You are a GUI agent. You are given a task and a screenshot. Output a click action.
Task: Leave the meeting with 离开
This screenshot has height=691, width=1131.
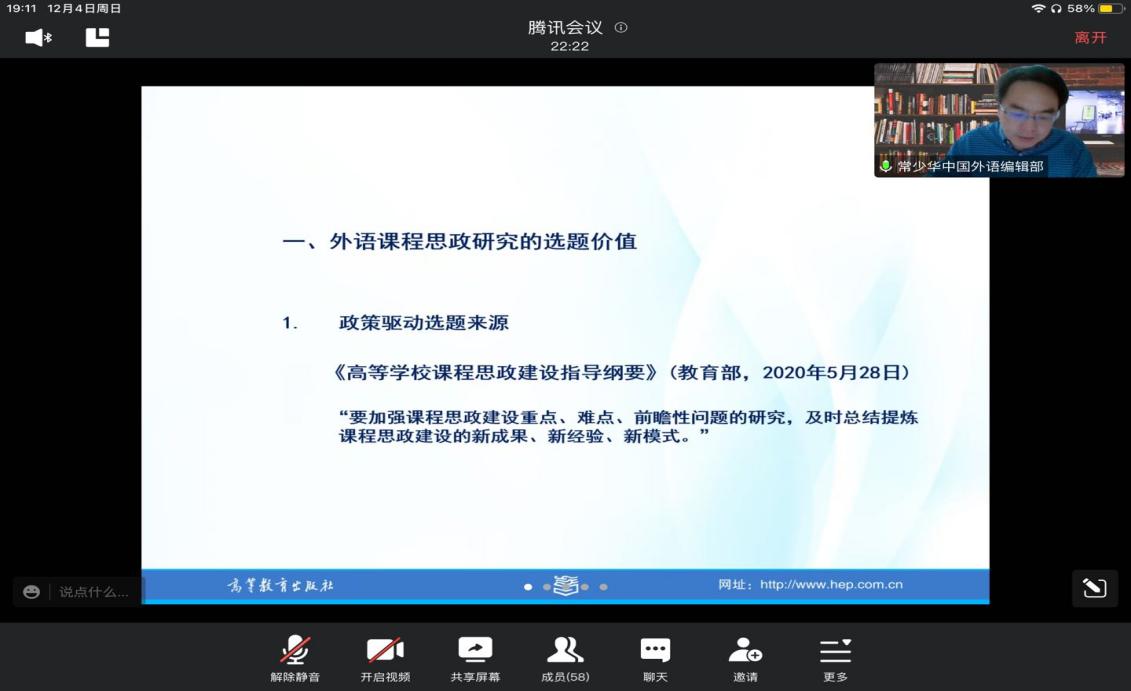pyautogui.click(x=1090, y=38)
